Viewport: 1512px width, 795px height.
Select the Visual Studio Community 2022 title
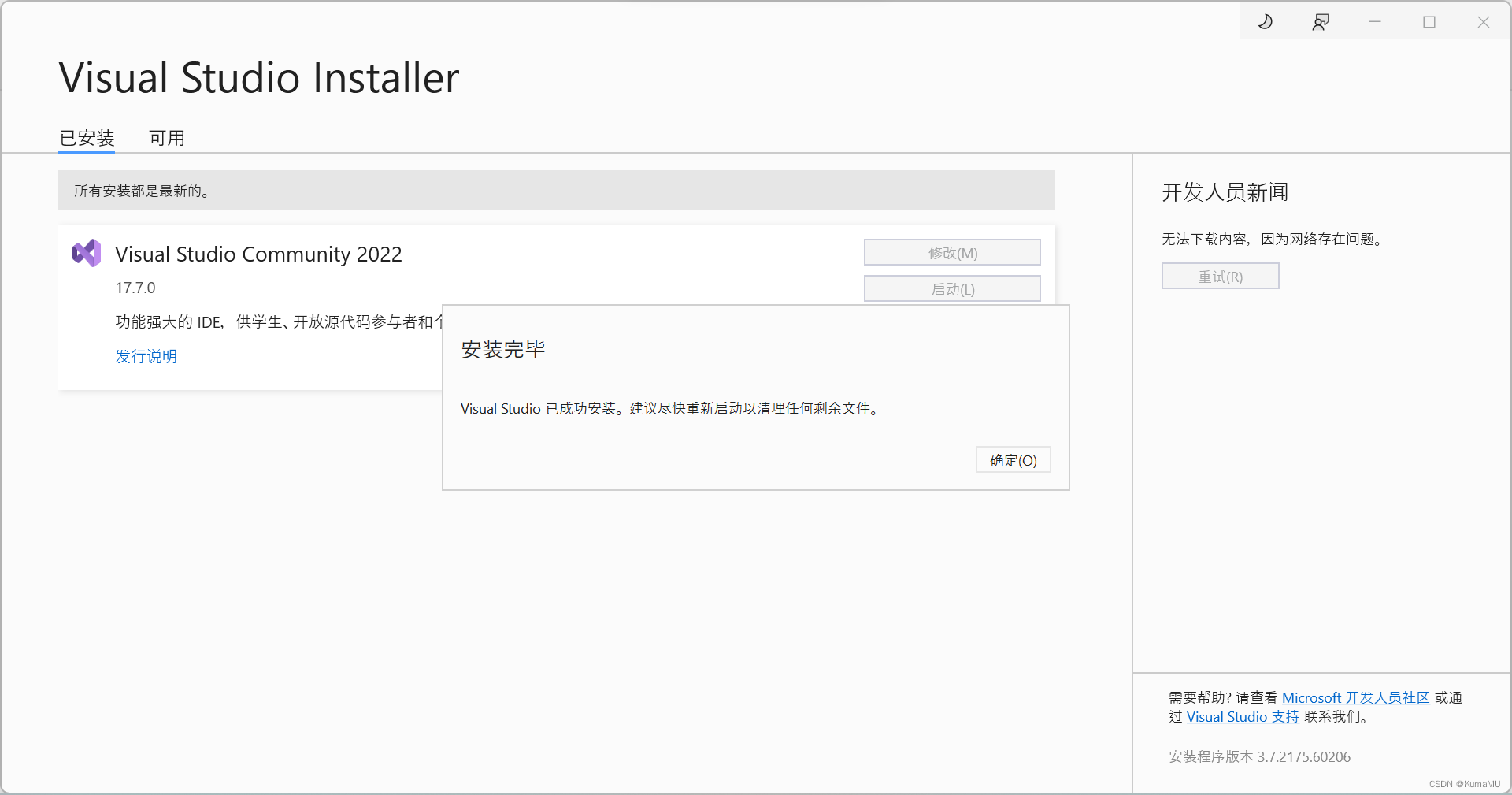(x=258, y=254)
